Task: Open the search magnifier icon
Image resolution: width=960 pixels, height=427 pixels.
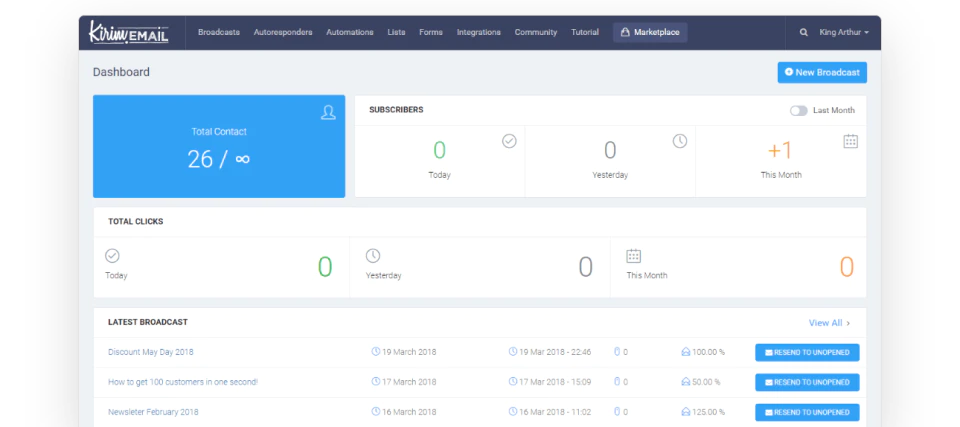Action: coord(803,32)
